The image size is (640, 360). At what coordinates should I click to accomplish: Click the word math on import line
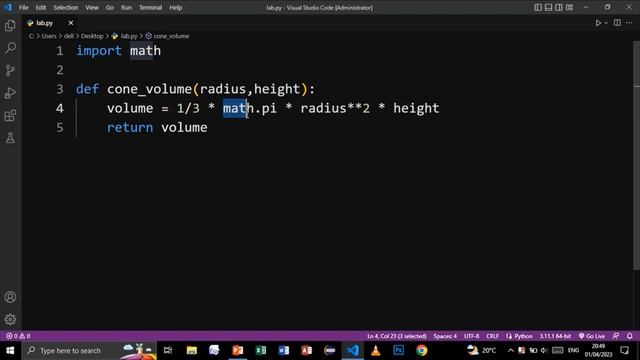[x=145, y=51]
